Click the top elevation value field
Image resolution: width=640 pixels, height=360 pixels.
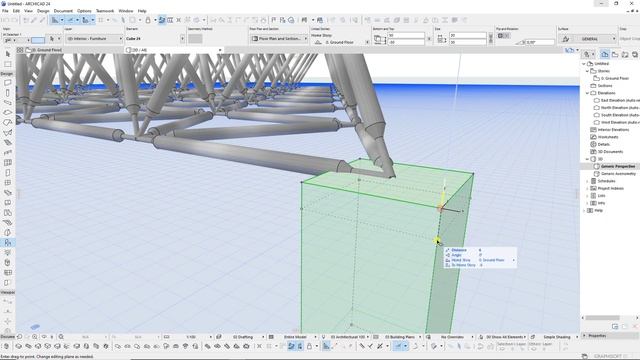tap(406, 36)
